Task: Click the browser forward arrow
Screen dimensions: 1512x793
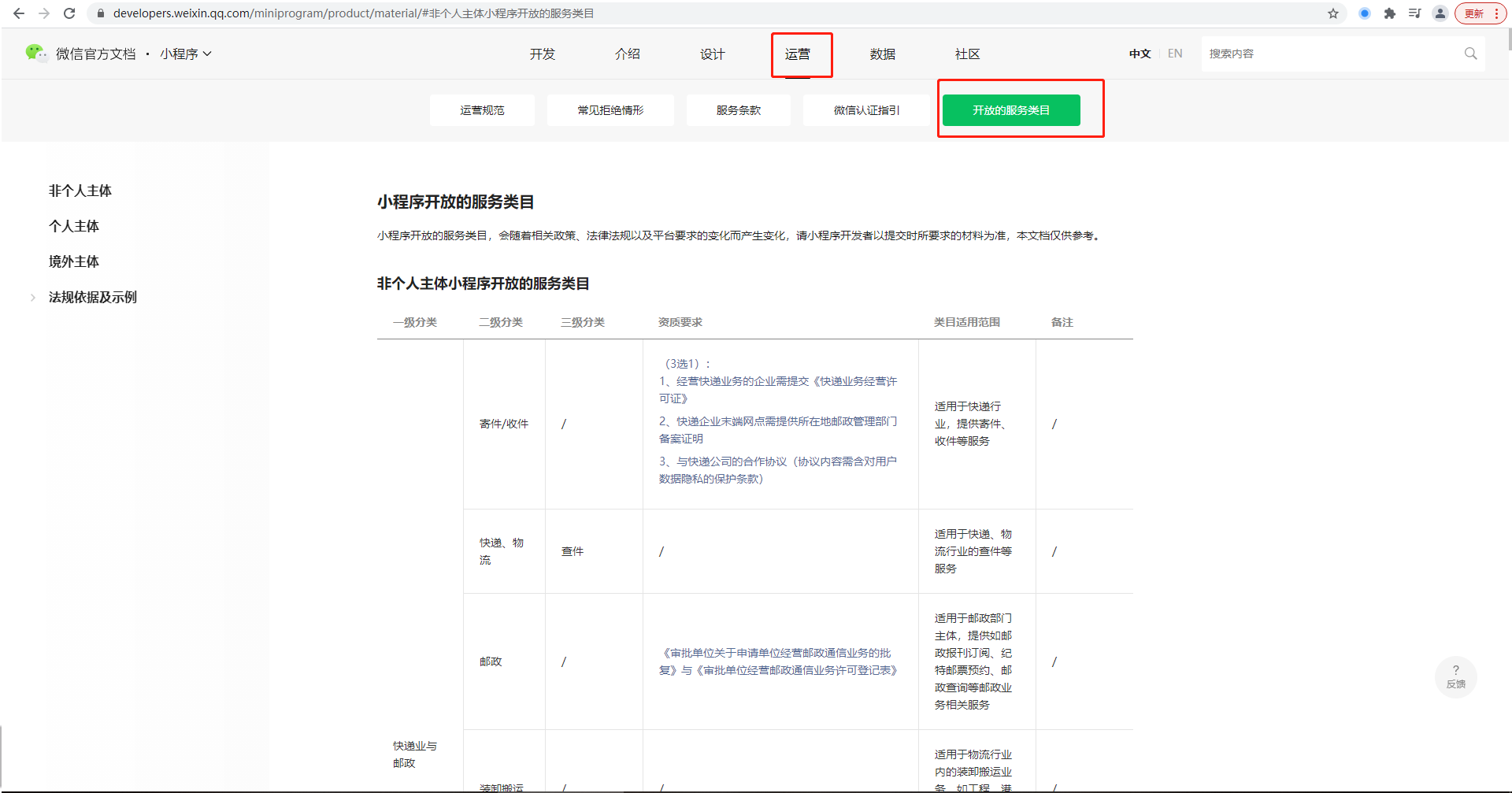Action: (44, 13)
